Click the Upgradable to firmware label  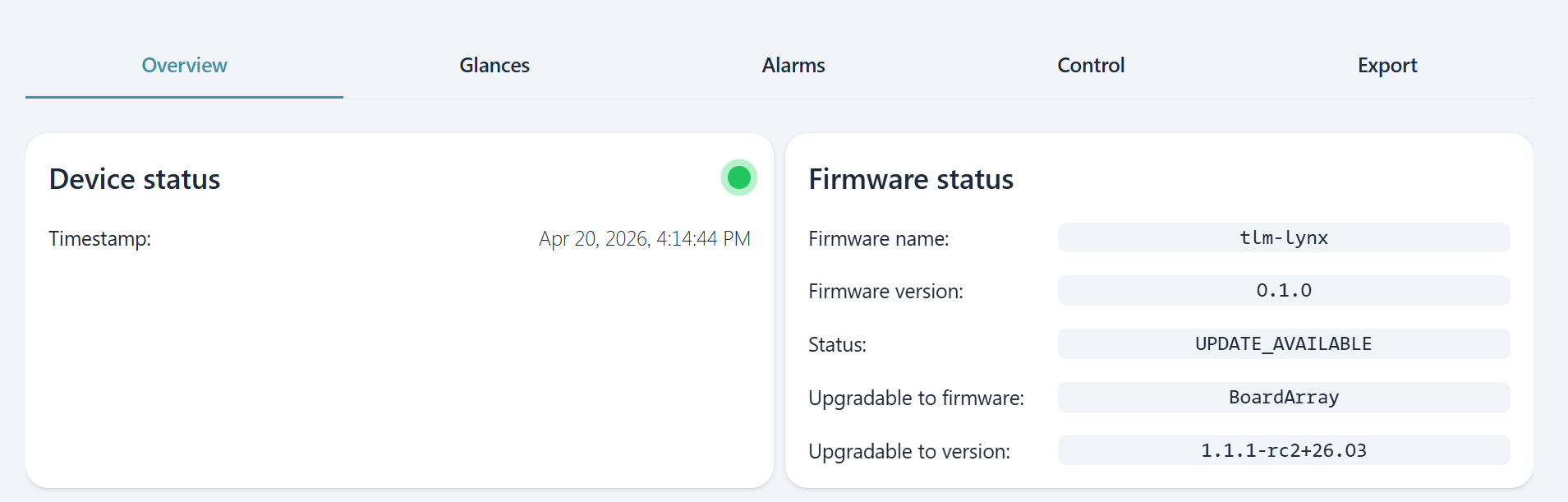916,398
